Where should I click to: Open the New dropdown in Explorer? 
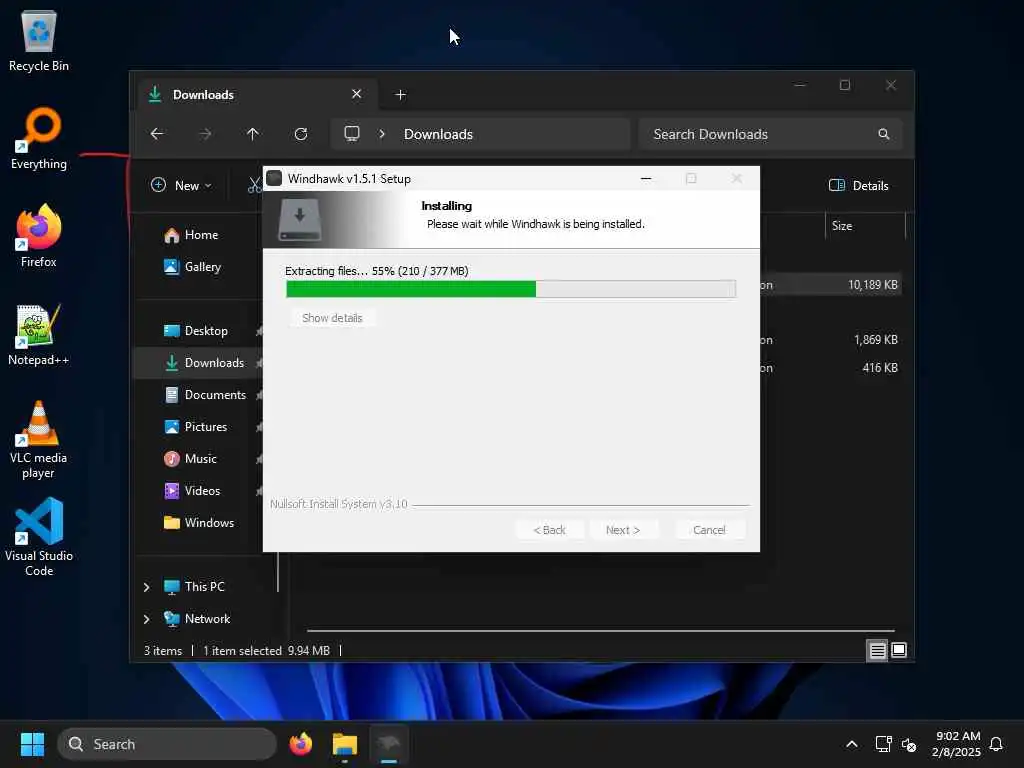pos(181,185)
